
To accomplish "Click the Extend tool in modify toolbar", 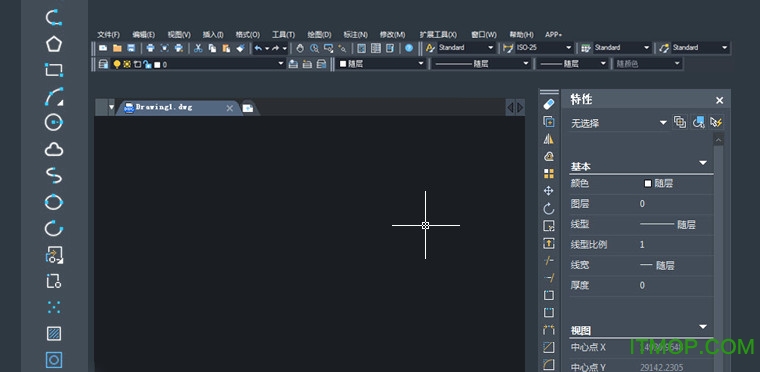I will coord(549,278).
